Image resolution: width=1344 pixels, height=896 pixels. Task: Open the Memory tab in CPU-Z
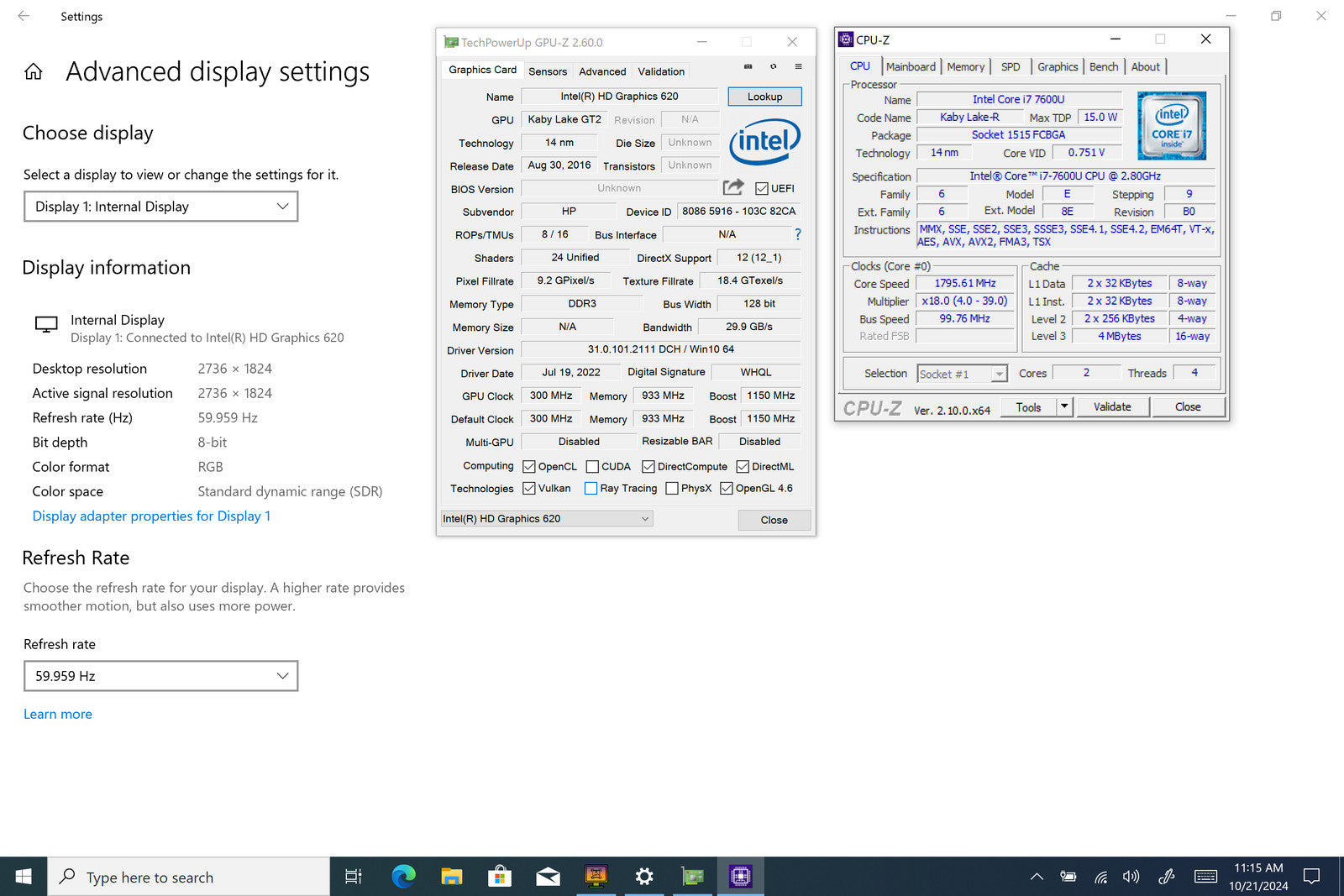point(966,66)
